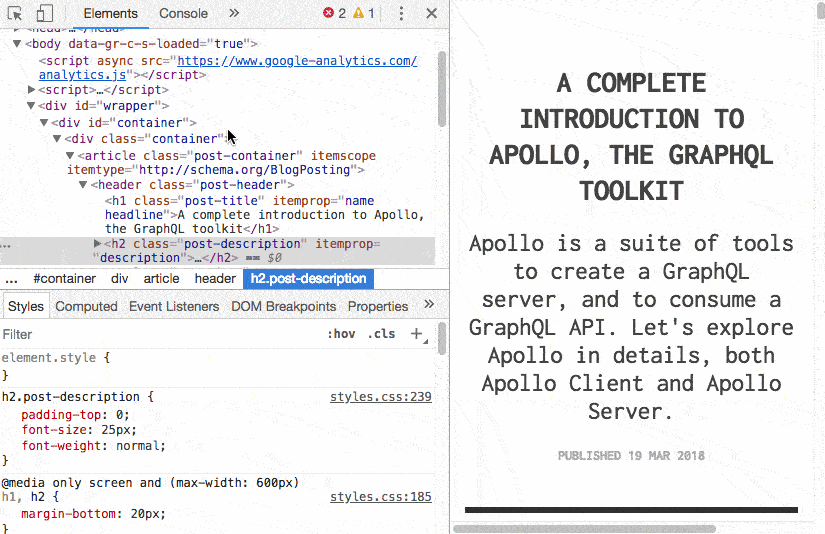Add a new style rule
825x534 pixels.
416,334
